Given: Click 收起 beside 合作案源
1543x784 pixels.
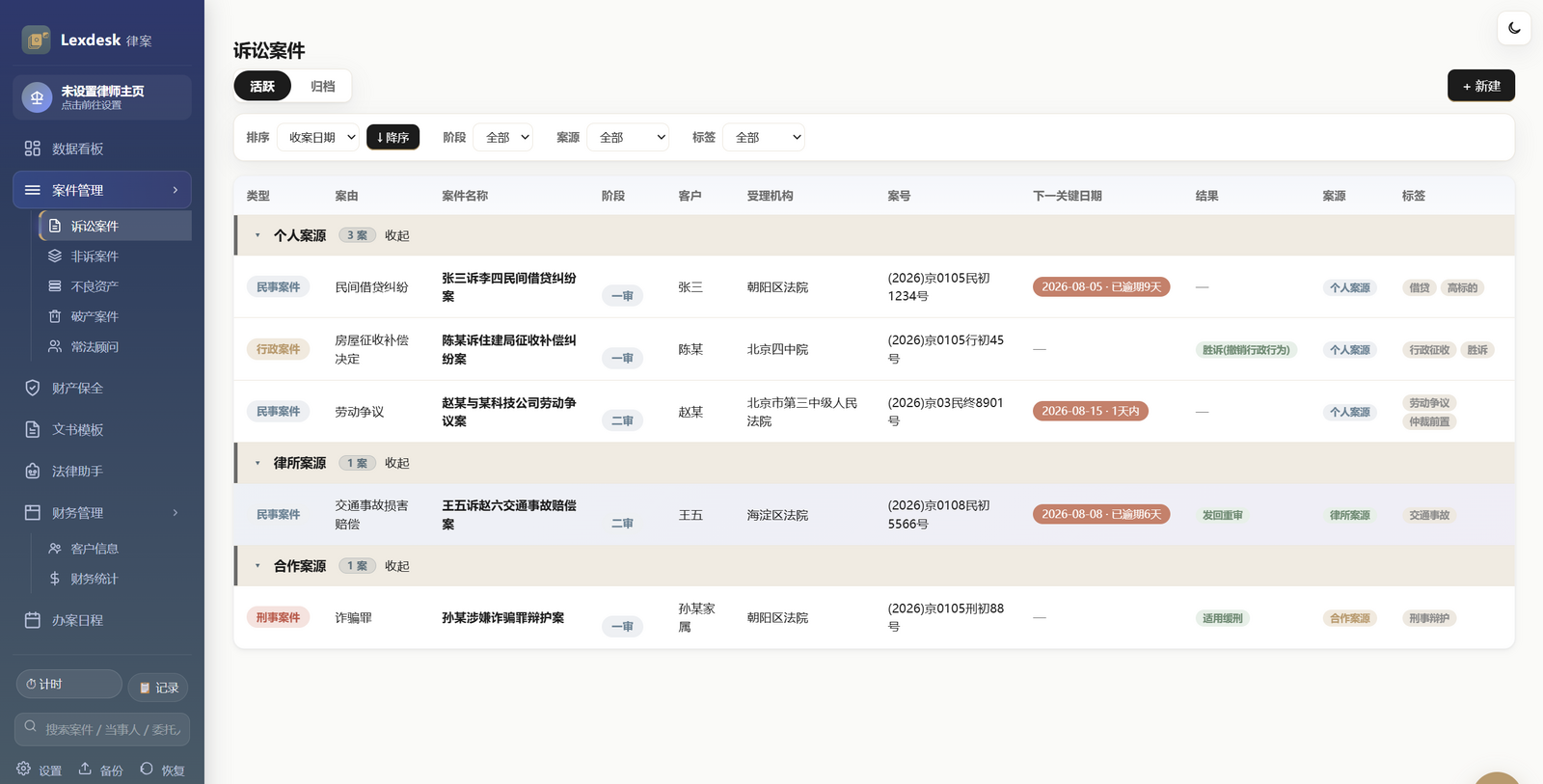Looking at the screenshot, I should tap(397, 566).
